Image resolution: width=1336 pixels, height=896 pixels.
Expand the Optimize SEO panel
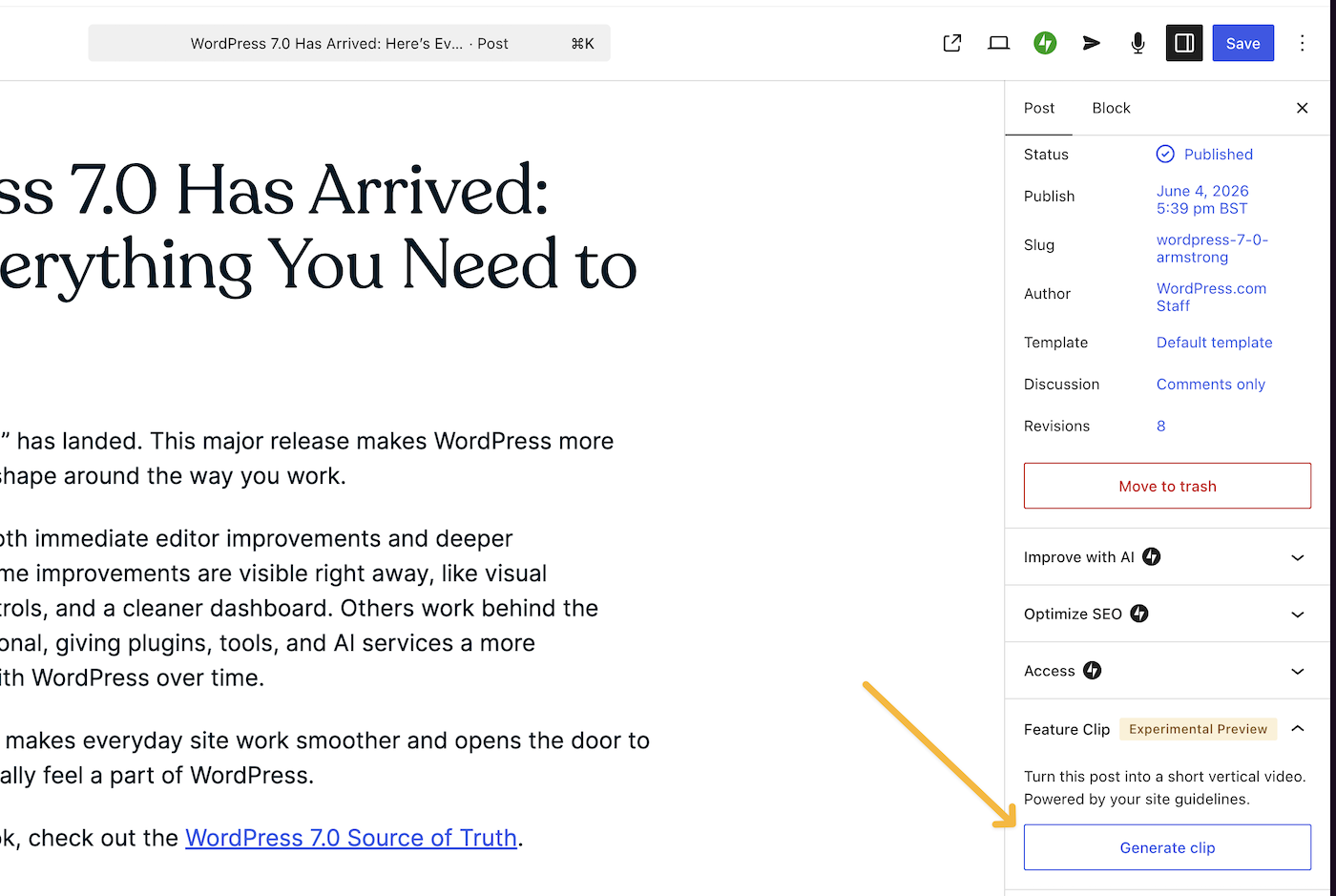[1167, 614]
